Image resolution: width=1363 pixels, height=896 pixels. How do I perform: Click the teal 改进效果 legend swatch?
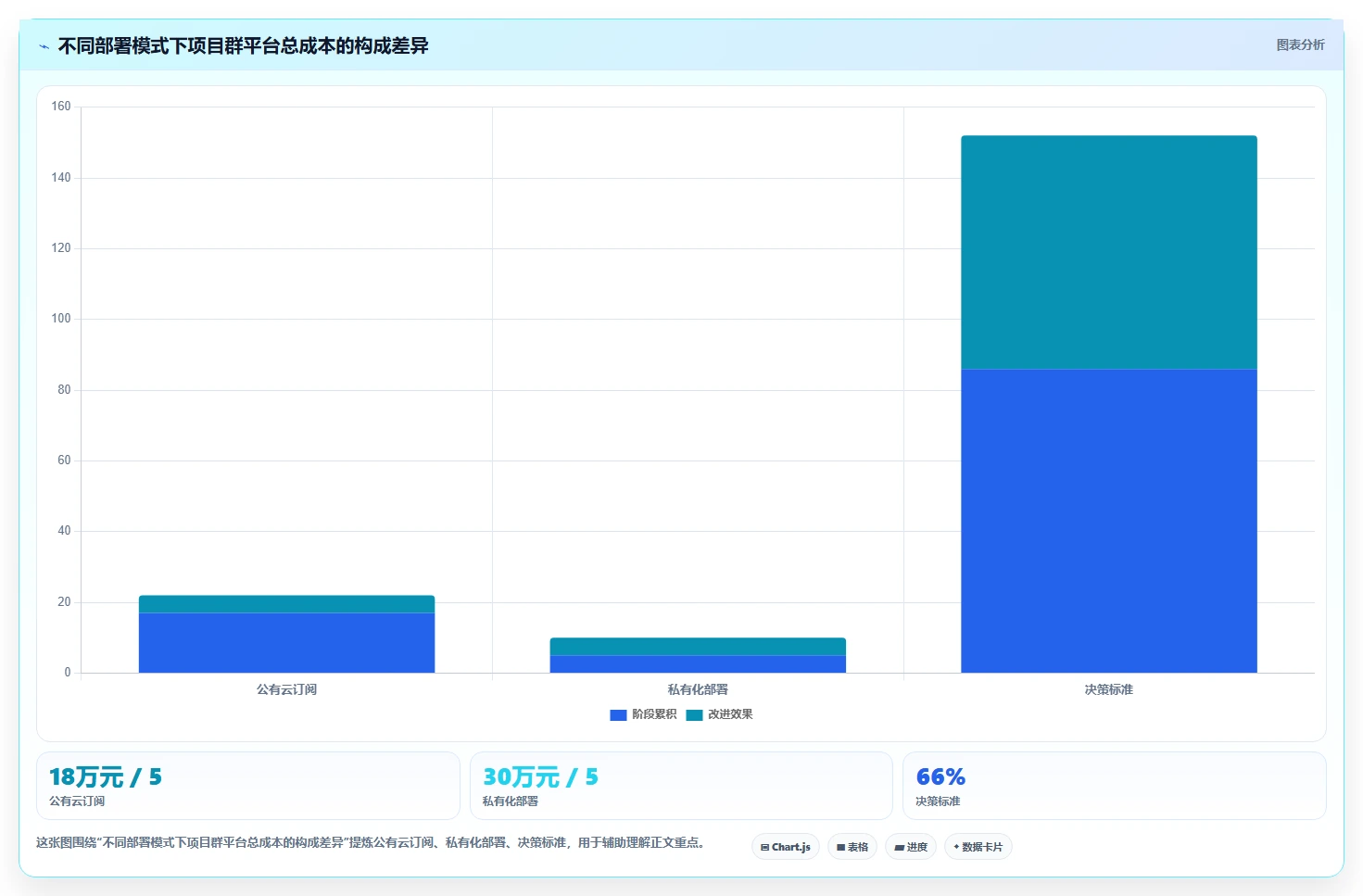pos(694,714)
